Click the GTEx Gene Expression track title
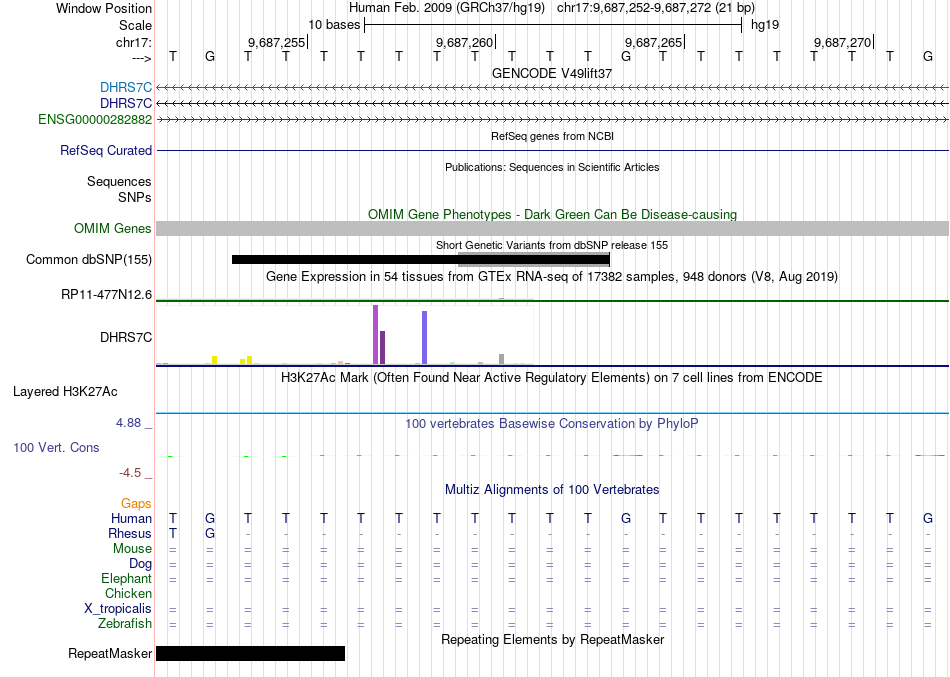Screen dimensions: 950x677 point(552,276)
